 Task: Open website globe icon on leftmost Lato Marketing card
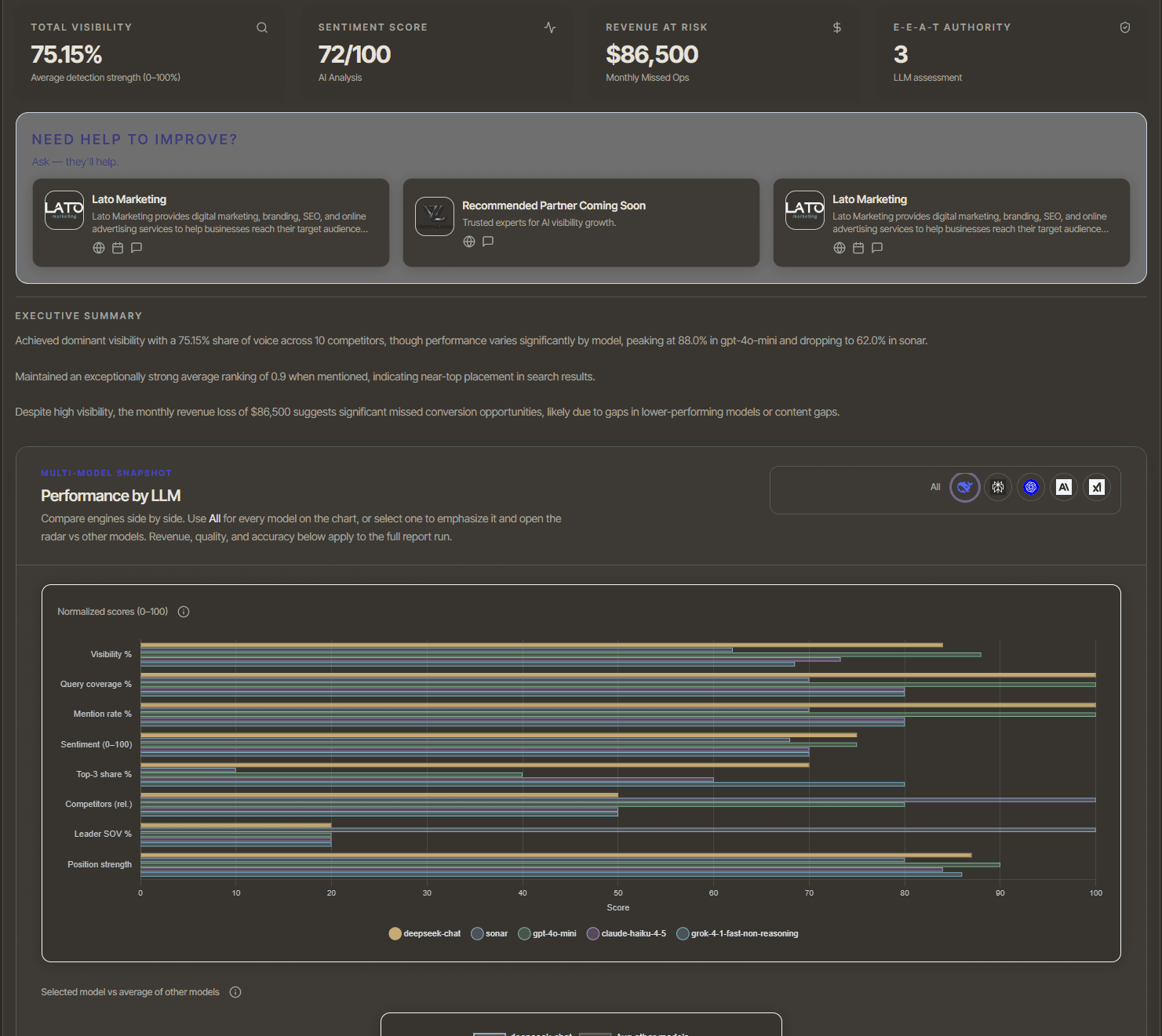click(99, 248)
